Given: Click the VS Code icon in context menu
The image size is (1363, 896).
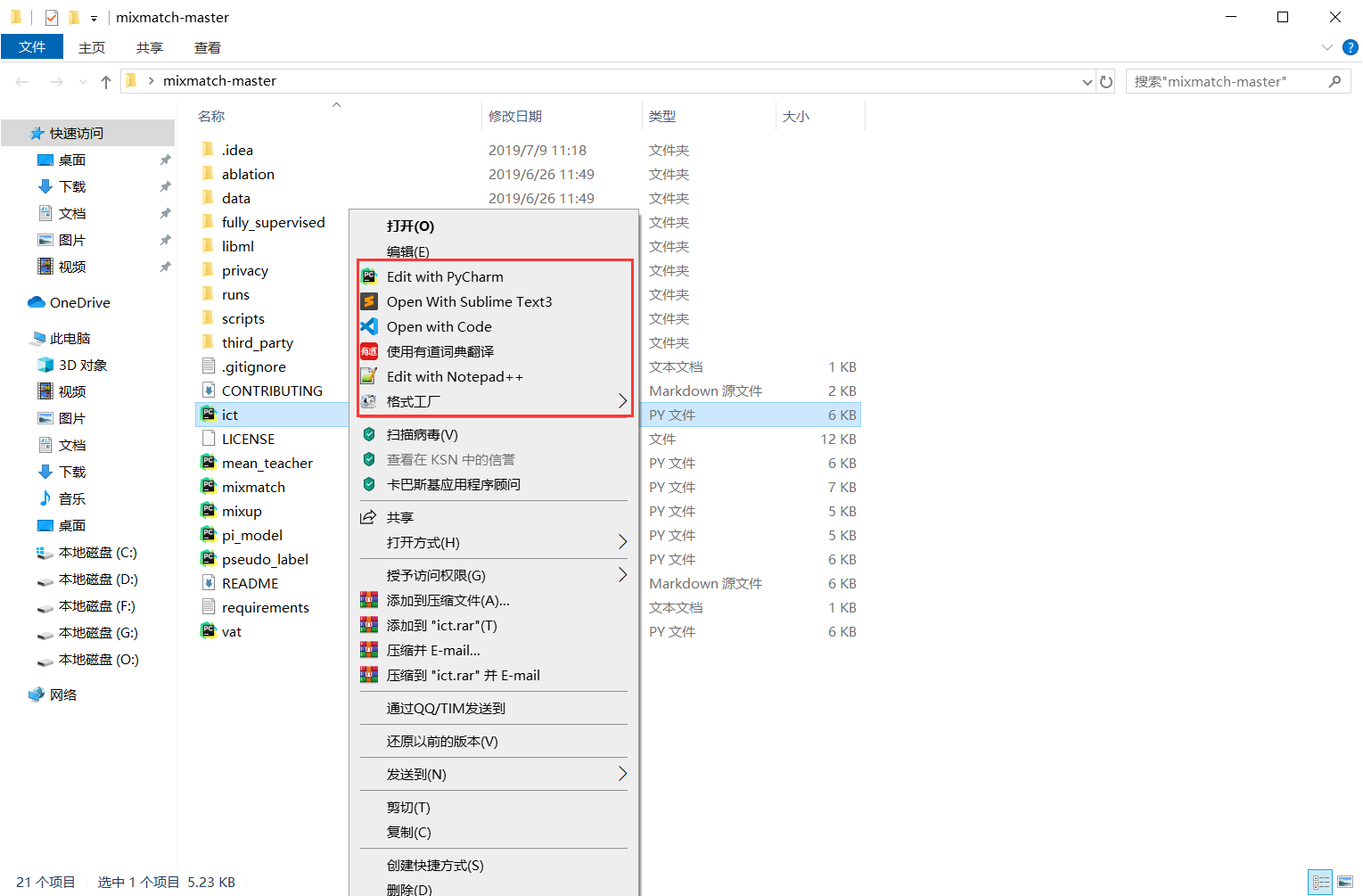Looking at the screenshot, I should [x=369, y=326].
